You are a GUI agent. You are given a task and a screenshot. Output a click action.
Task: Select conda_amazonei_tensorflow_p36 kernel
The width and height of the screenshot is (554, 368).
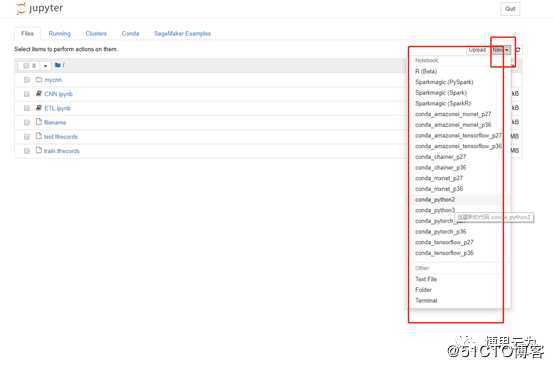tap(459, 146)
